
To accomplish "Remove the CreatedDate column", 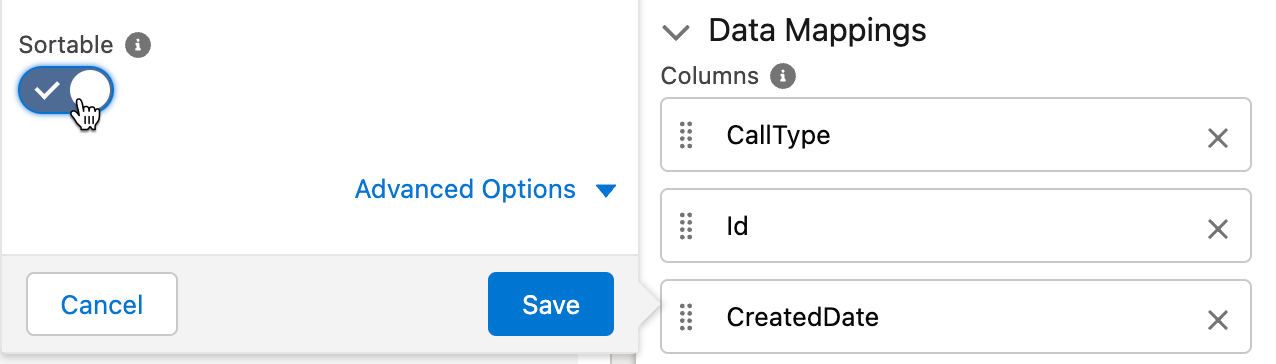I will pyautogui.click(x=1217, y=320).
